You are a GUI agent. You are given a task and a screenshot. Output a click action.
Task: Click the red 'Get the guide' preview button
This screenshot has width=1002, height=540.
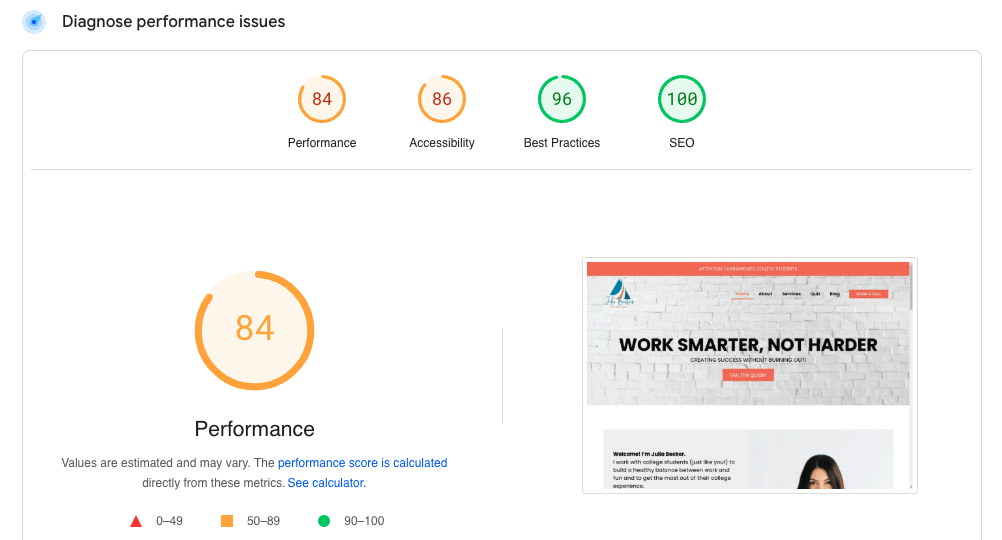tap(748, 375)
